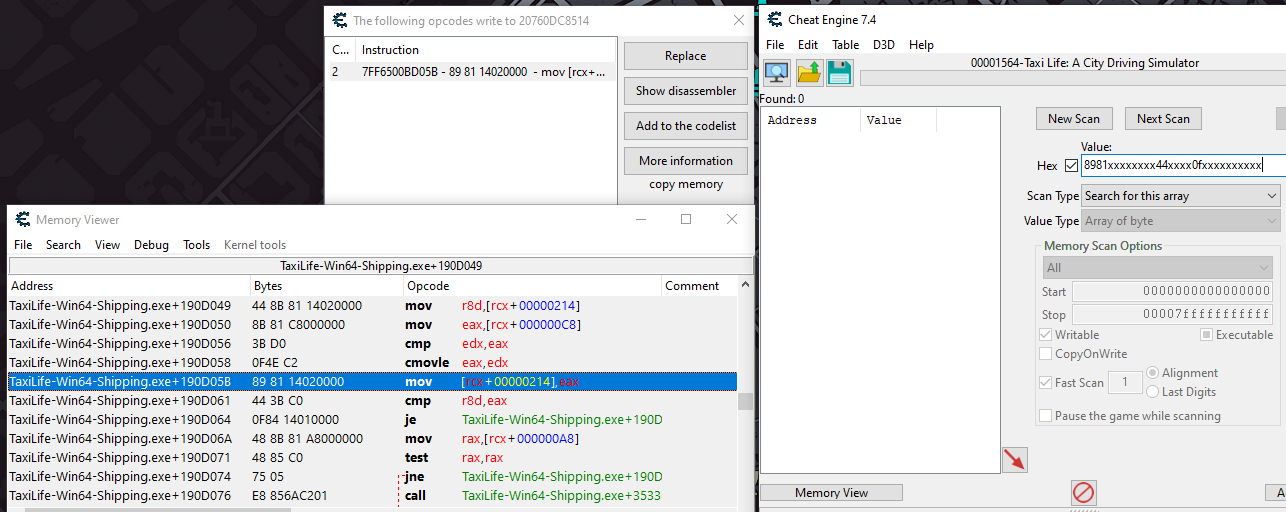The height and width of the screenshot is (512, 1286).
Task: Click the save table floppy icon
Action: 839,73
